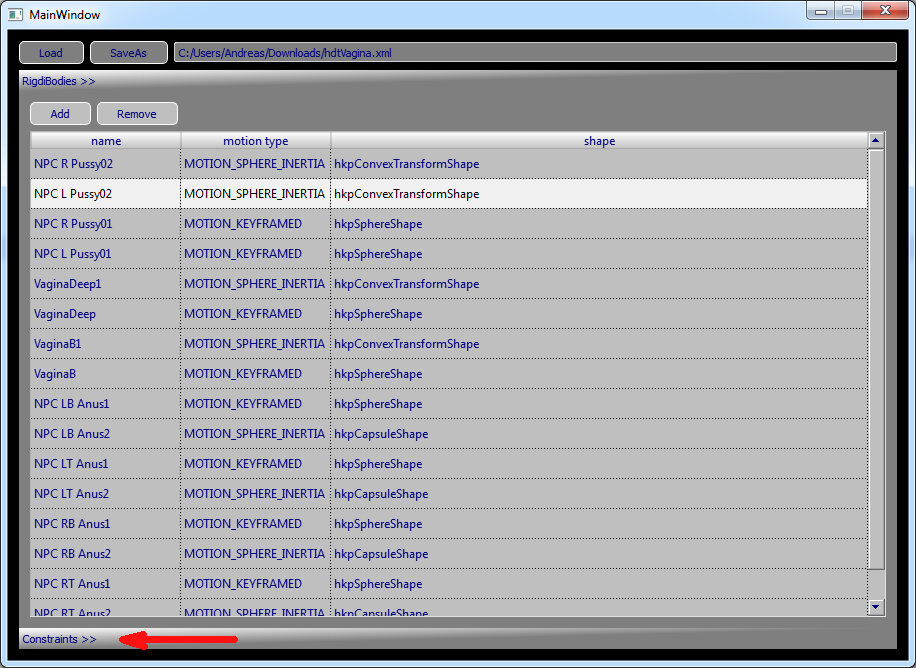Expand the Constraints >> section

pyautogui.click(x=59, y=639)
